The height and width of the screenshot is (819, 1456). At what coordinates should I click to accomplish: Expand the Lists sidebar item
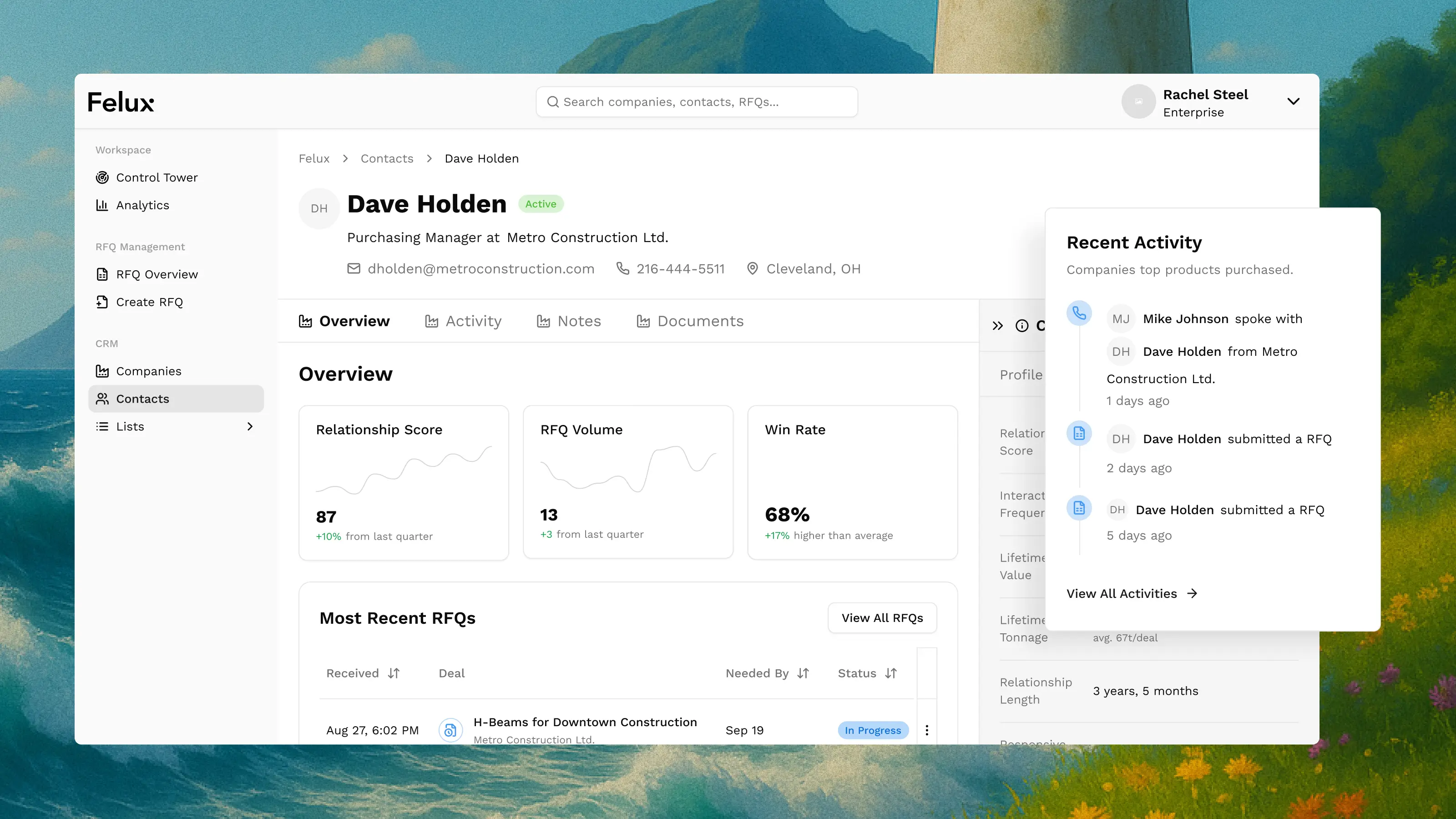250,427
